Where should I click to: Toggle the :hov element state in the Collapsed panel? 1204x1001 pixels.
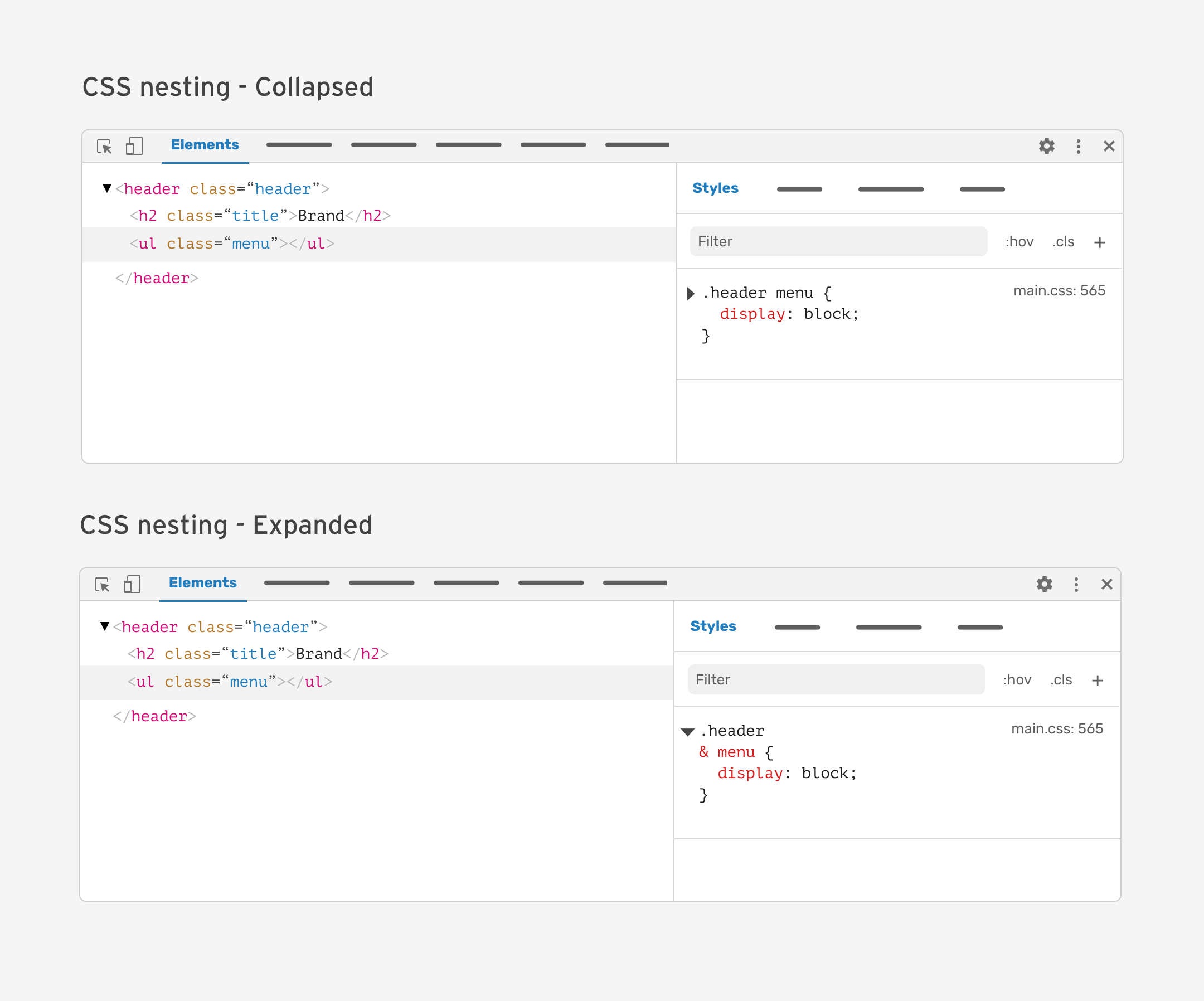coord(1019,242)
